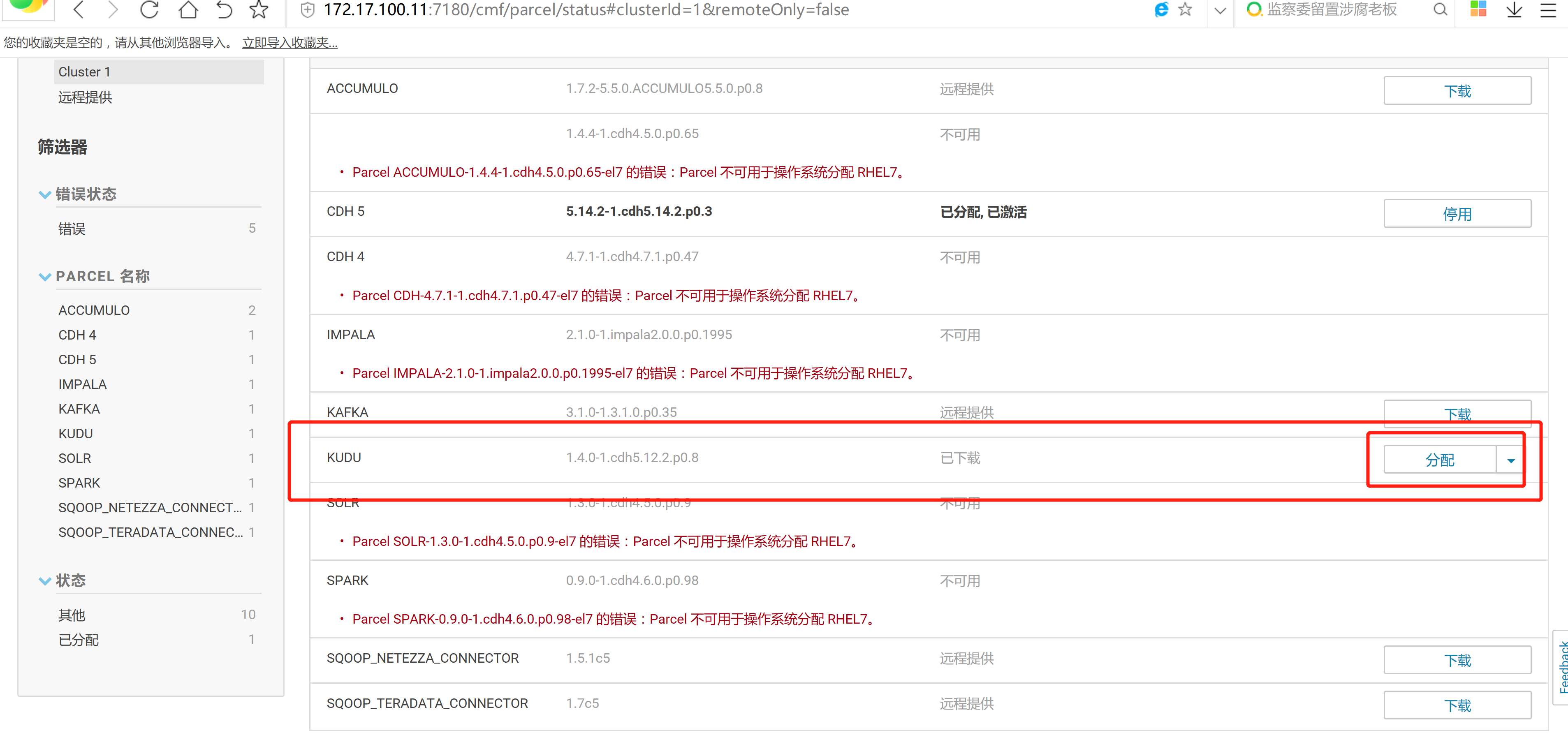Open the Feedback side tab
Screen dimensions: 1568x756
point(1561,667)
